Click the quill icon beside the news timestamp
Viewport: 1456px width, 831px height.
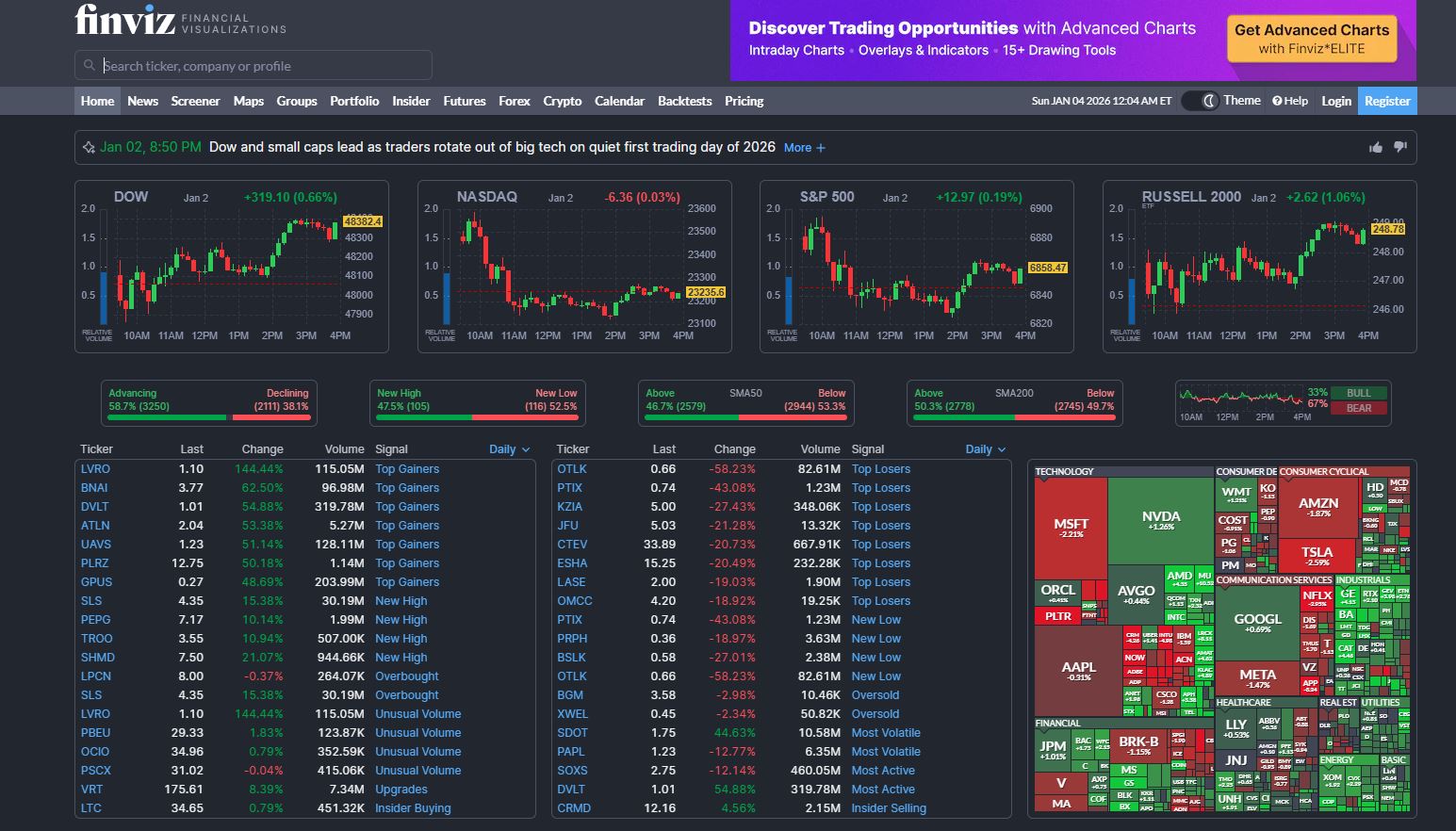pyautogui.click(x=87, y=147)
